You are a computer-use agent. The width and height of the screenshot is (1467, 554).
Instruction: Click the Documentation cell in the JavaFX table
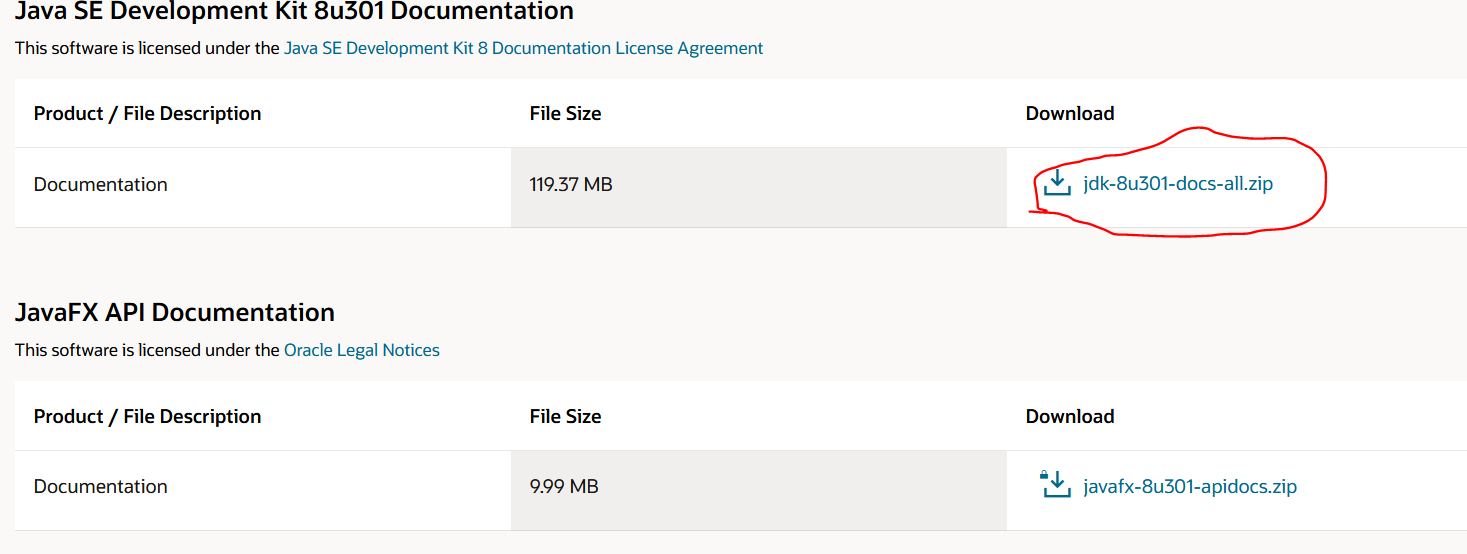click(101, 487)
